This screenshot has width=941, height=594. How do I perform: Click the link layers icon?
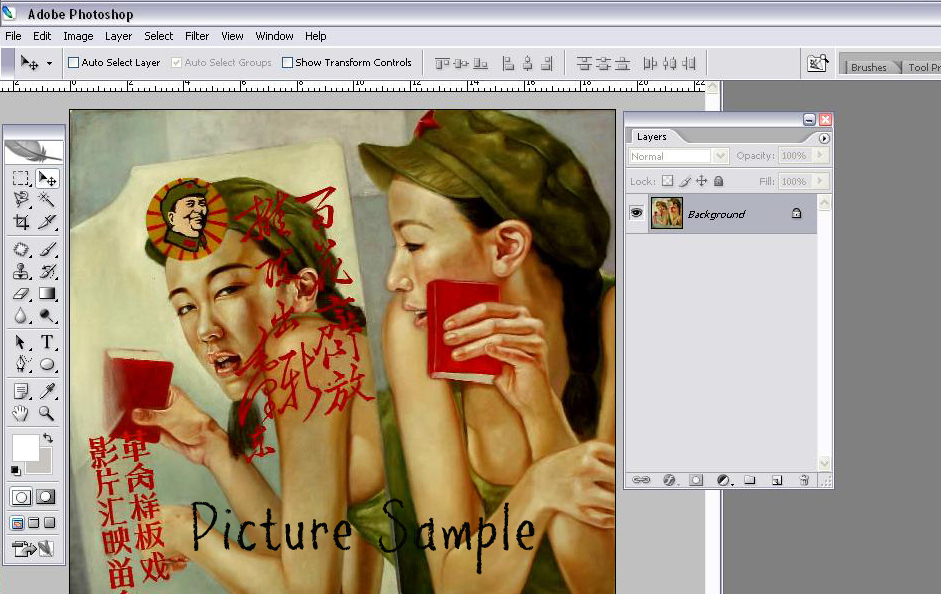[x=641, y=480]
